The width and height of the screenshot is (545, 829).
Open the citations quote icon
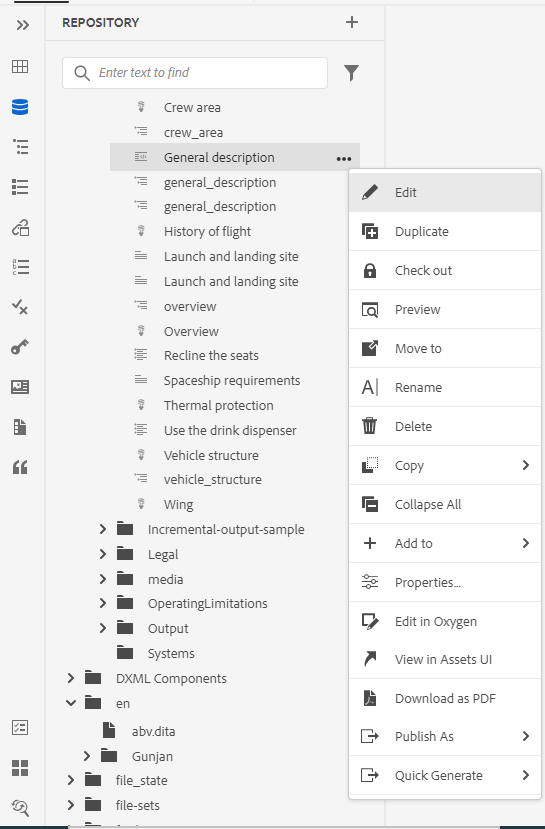point(20,467)
